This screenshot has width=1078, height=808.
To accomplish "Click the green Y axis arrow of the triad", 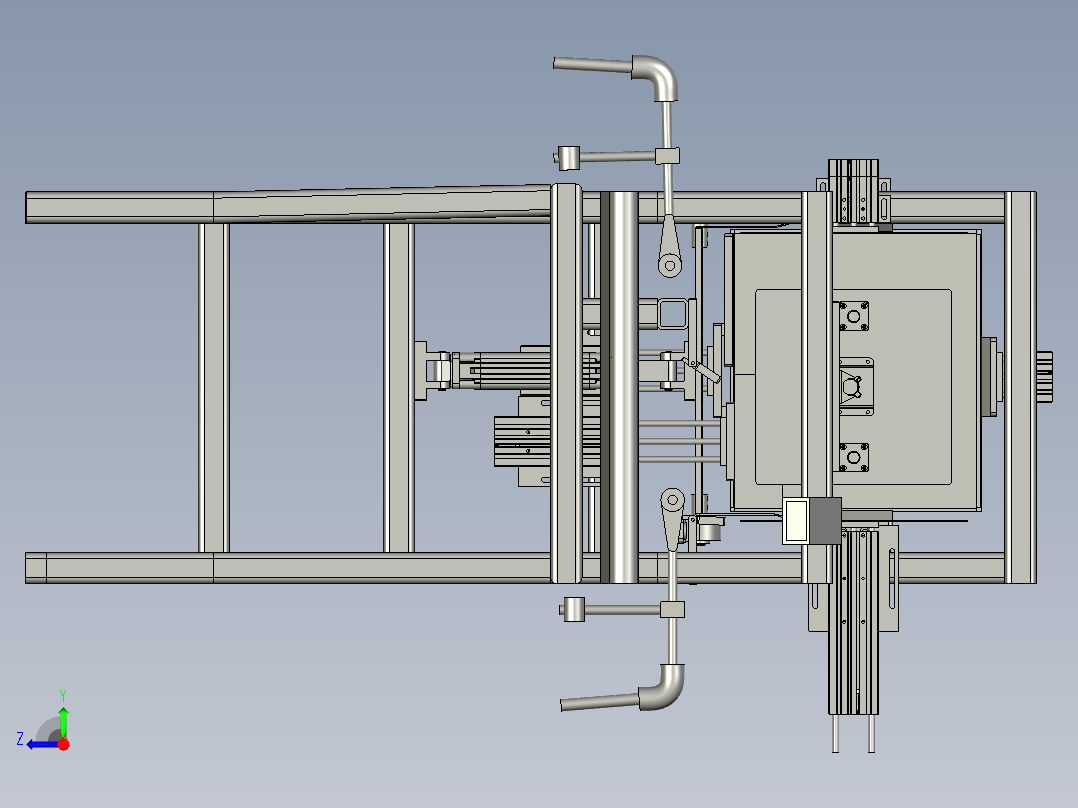I will (63, 721).
